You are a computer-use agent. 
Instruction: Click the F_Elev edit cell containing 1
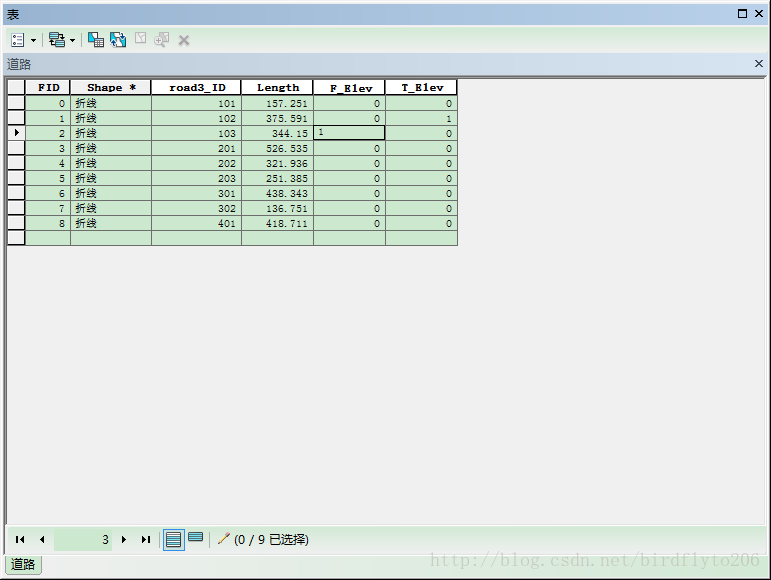349,133
